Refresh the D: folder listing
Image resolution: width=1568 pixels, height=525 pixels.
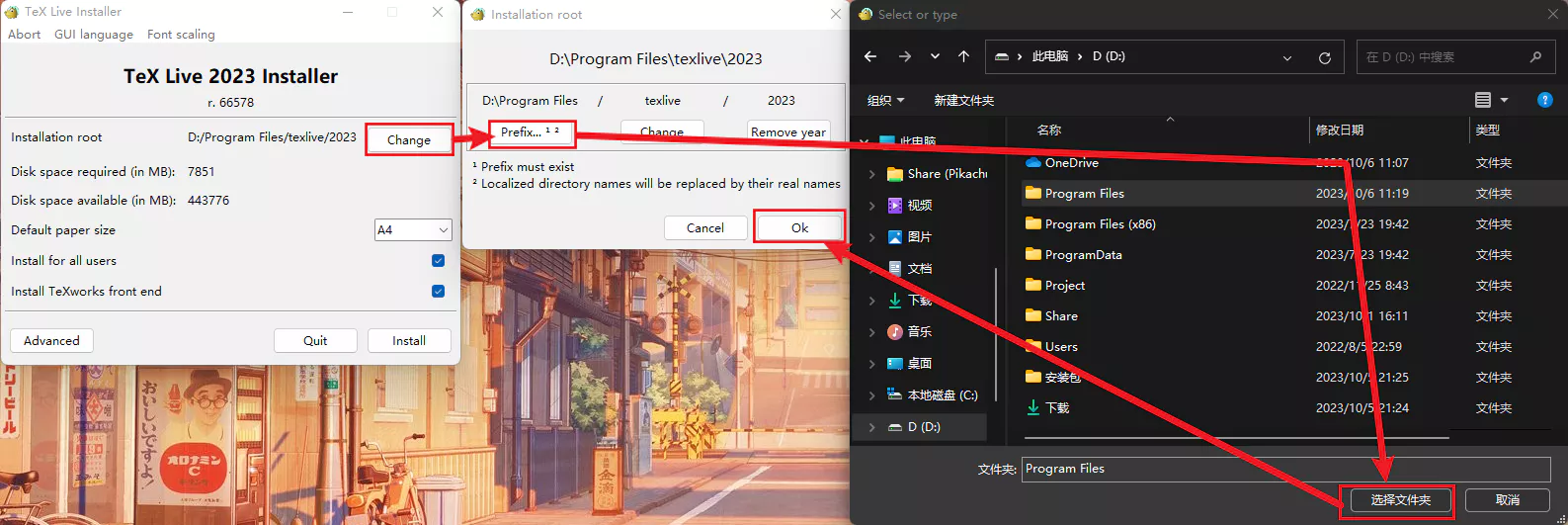click(1324, 57)
